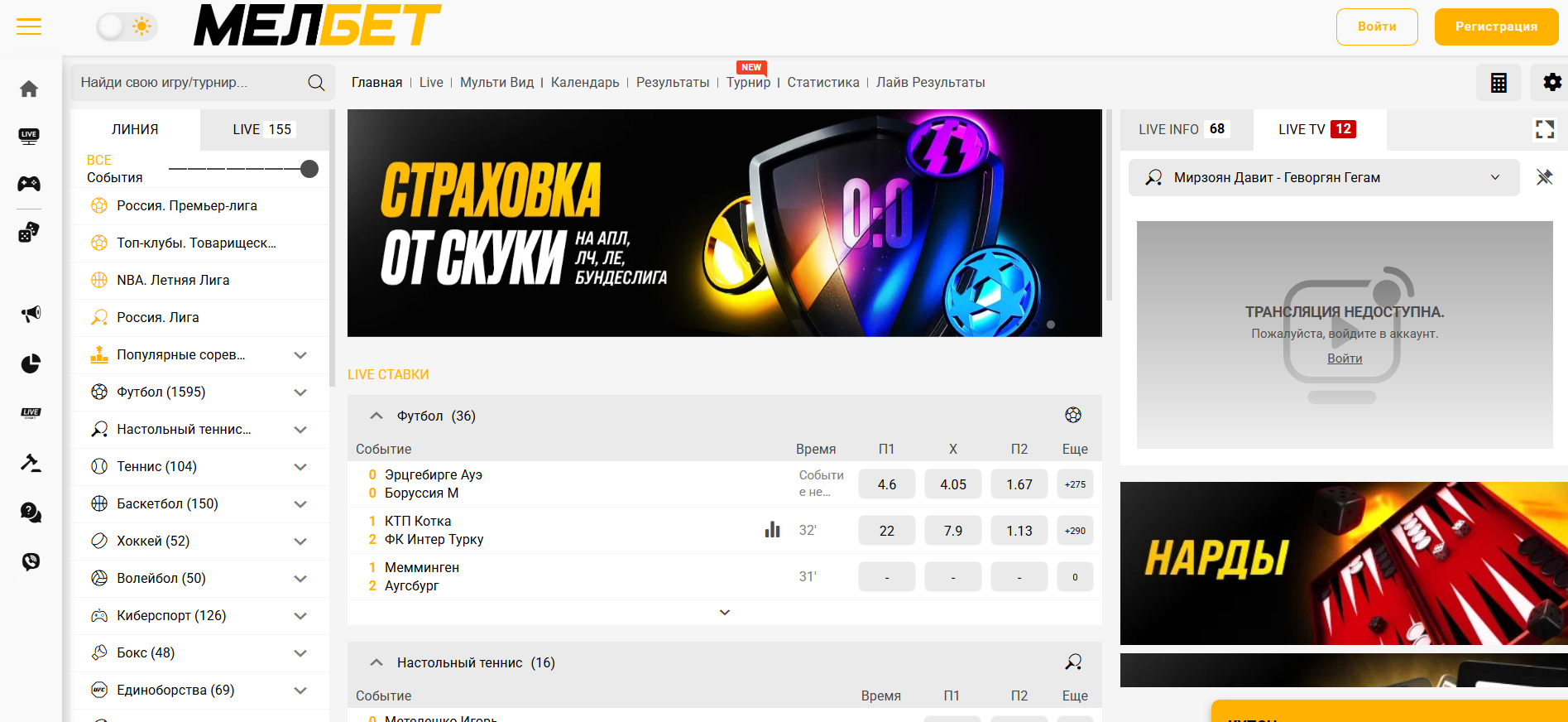Expand Live TV to fullscreen
The height and width of the screenshot is (722, 1568).
pos(1544,129)
